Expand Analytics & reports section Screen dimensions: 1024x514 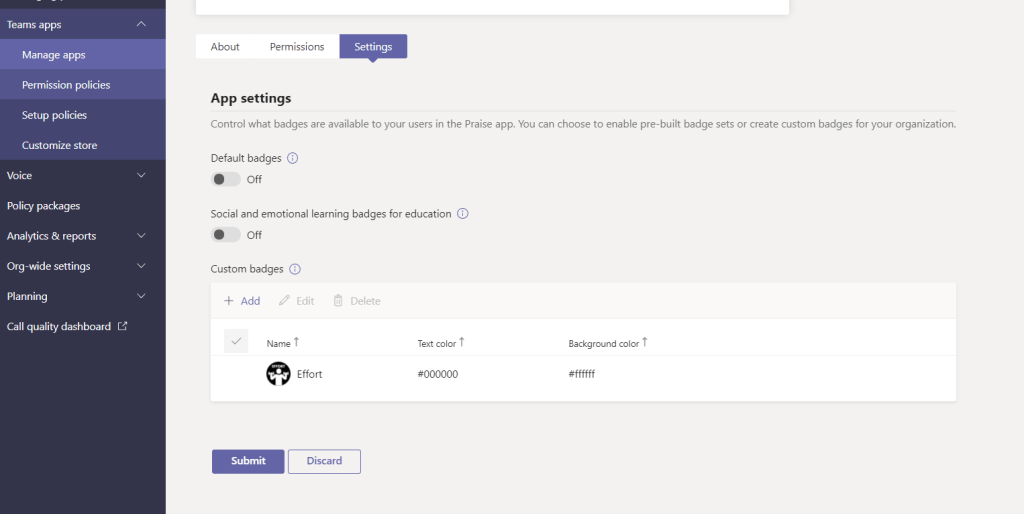141,236
